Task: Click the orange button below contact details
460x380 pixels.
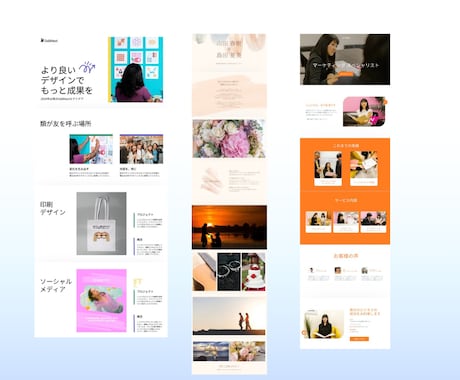Action: pyautogui.click(x=359, y=339)
